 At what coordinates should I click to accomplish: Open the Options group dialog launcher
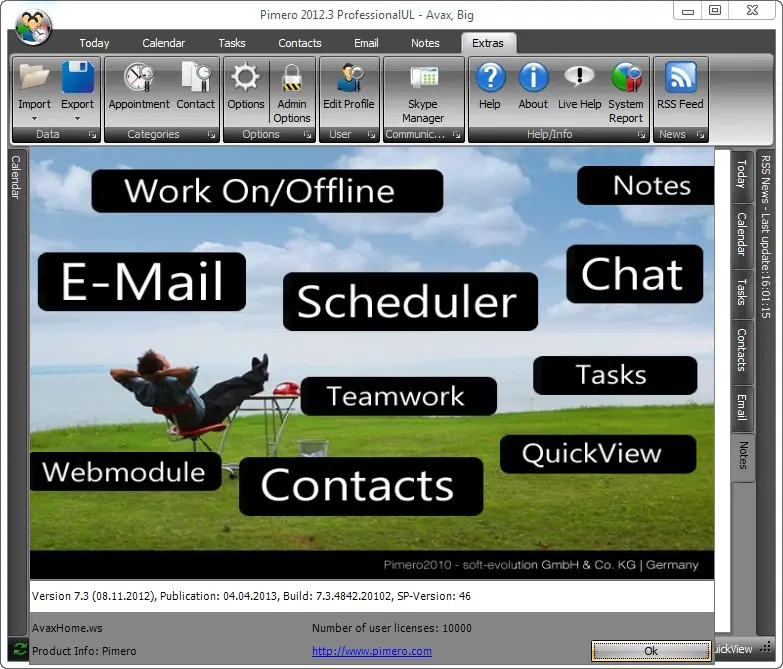click(307, 135)
